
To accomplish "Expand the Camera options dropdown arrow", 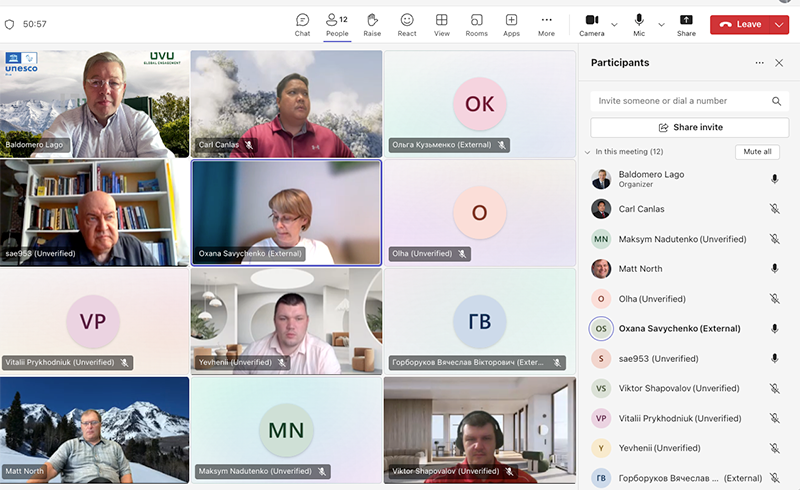I will pos(614,24).
